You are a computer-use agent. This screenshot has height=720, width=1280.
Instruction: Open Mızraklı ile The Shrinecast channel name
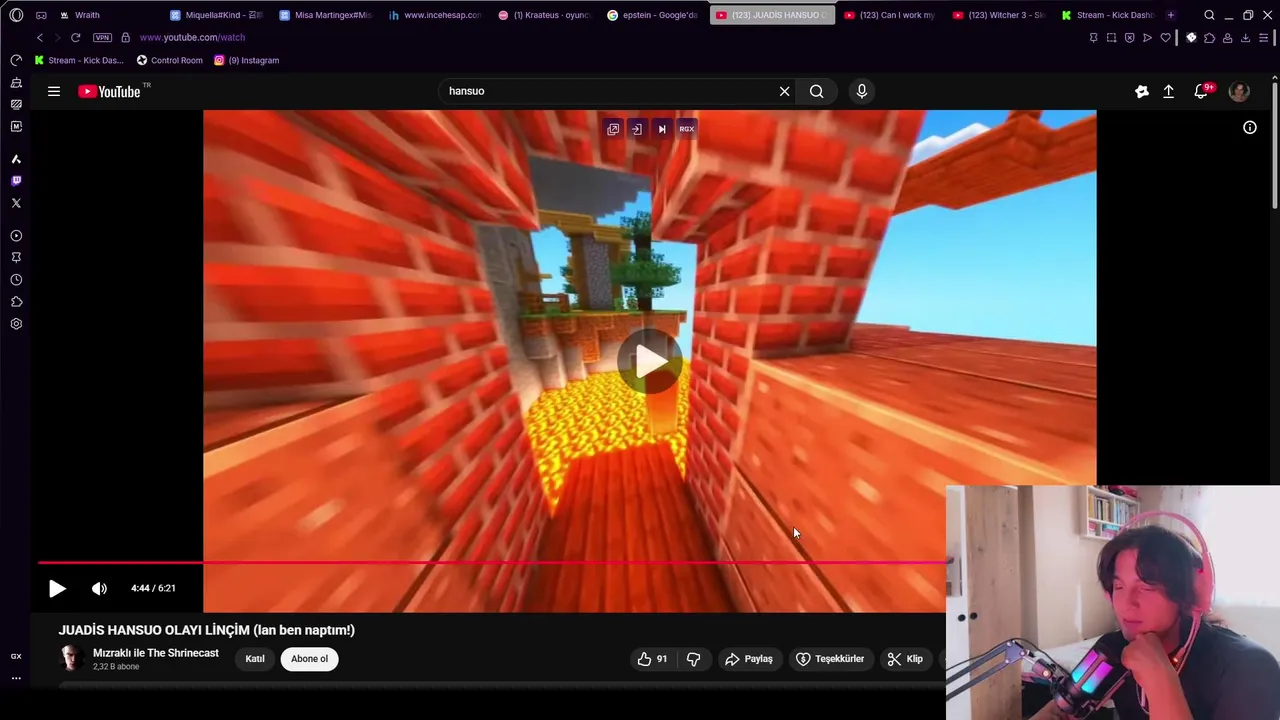coord(156,653)
